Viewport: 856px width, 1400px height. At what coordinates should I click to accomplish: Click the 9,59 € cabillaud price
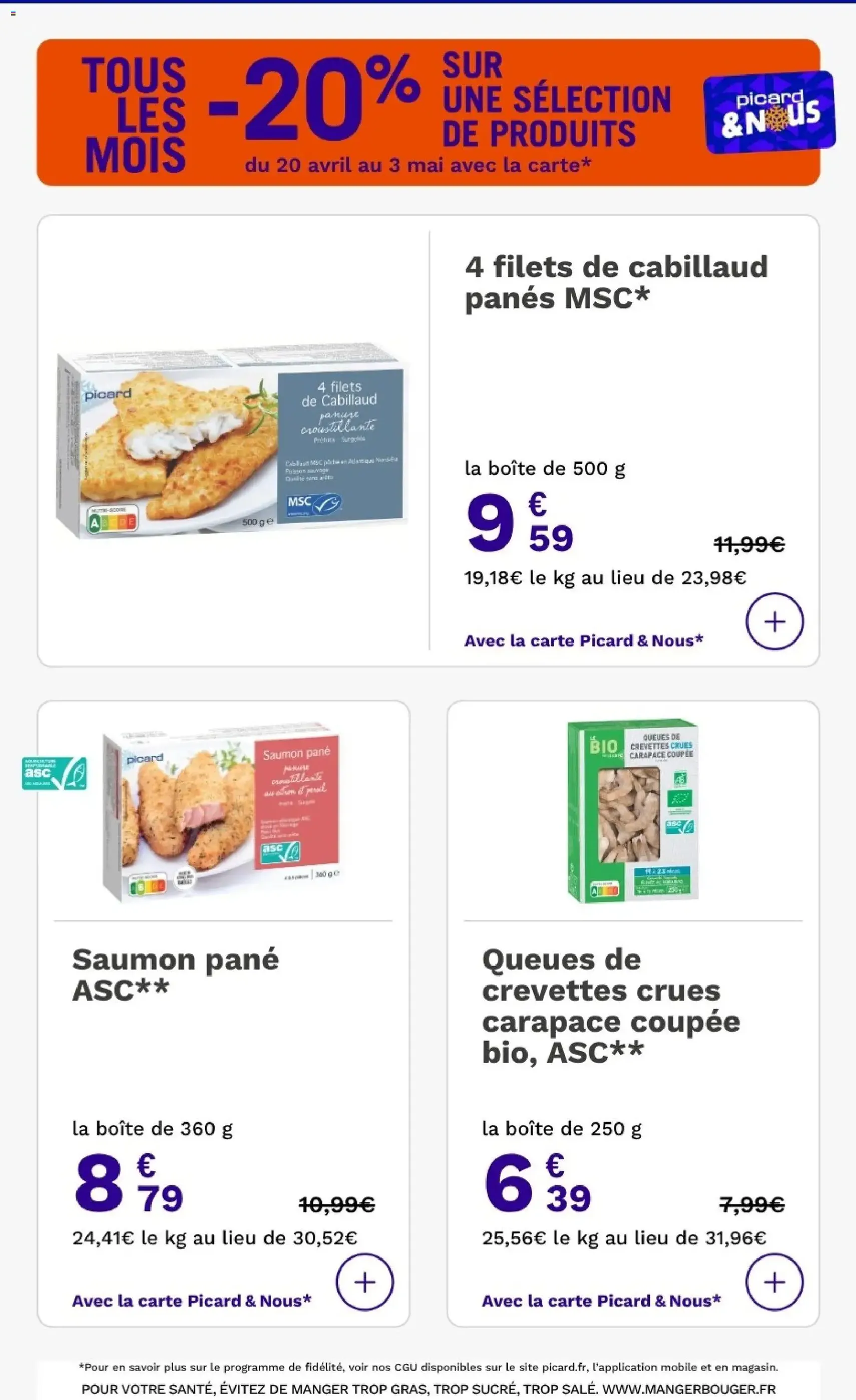point(520,523)
